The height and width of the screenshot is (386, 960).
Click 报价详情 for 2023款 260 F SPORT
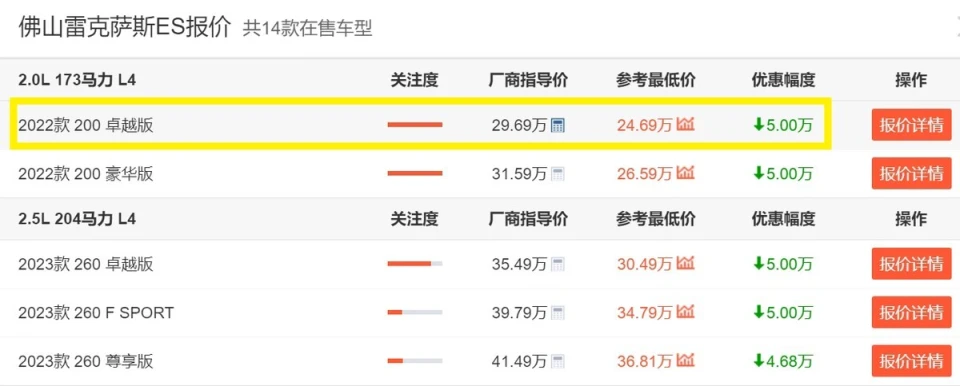pyautogui.click(x=912, y=312)
